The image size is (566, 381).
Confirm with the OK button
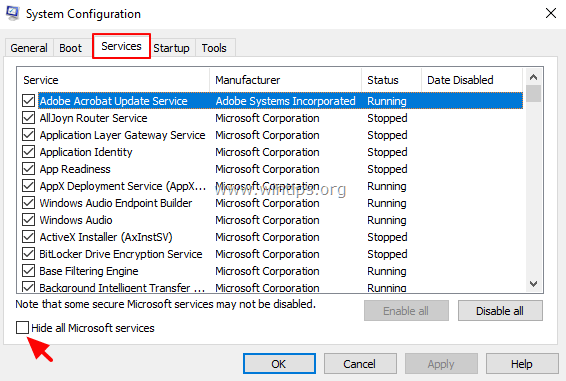click(x=279, y=364)
